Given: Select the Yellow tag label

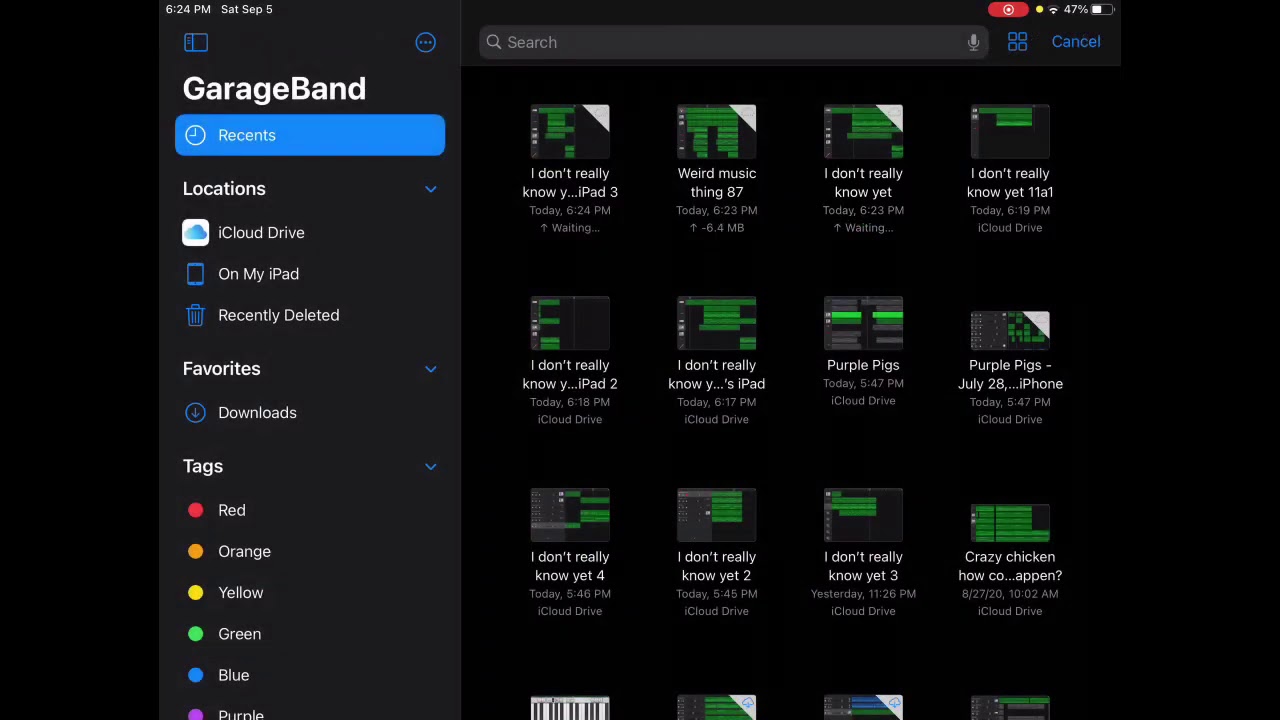Looking at the screenshot, I should coord(241,593).
